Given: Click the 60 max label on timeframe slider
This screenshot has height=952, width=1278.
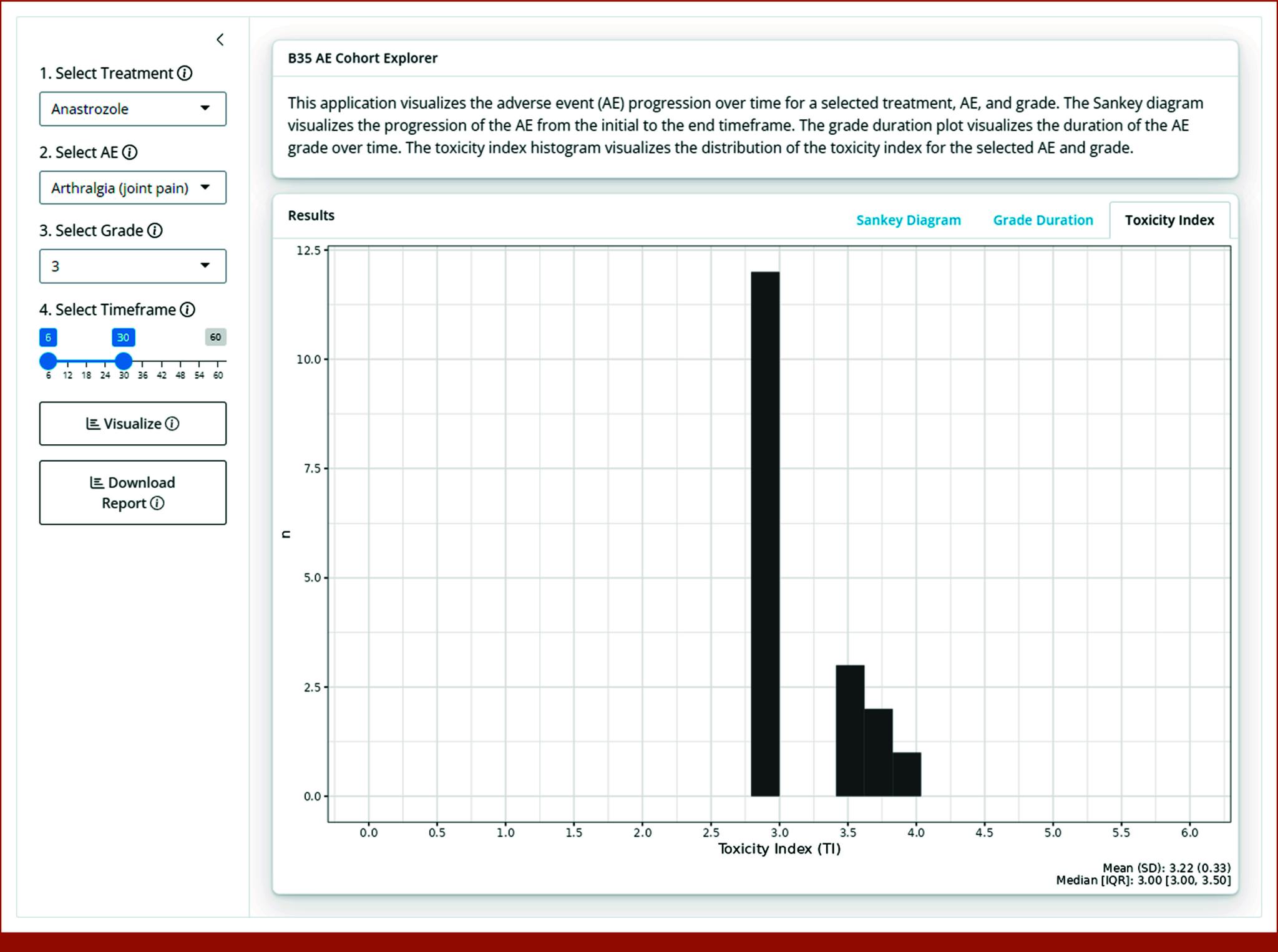Looking at the screenshot, I should (x=215, y=337).
